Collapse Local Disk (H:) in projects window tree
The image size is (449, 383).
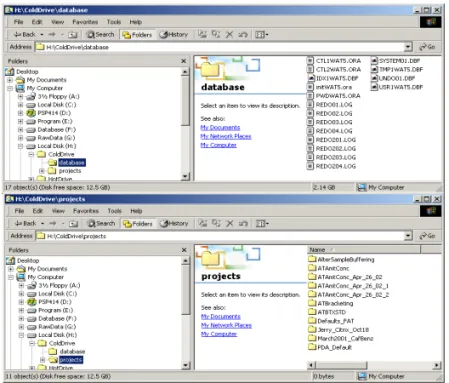click(21, 335)
